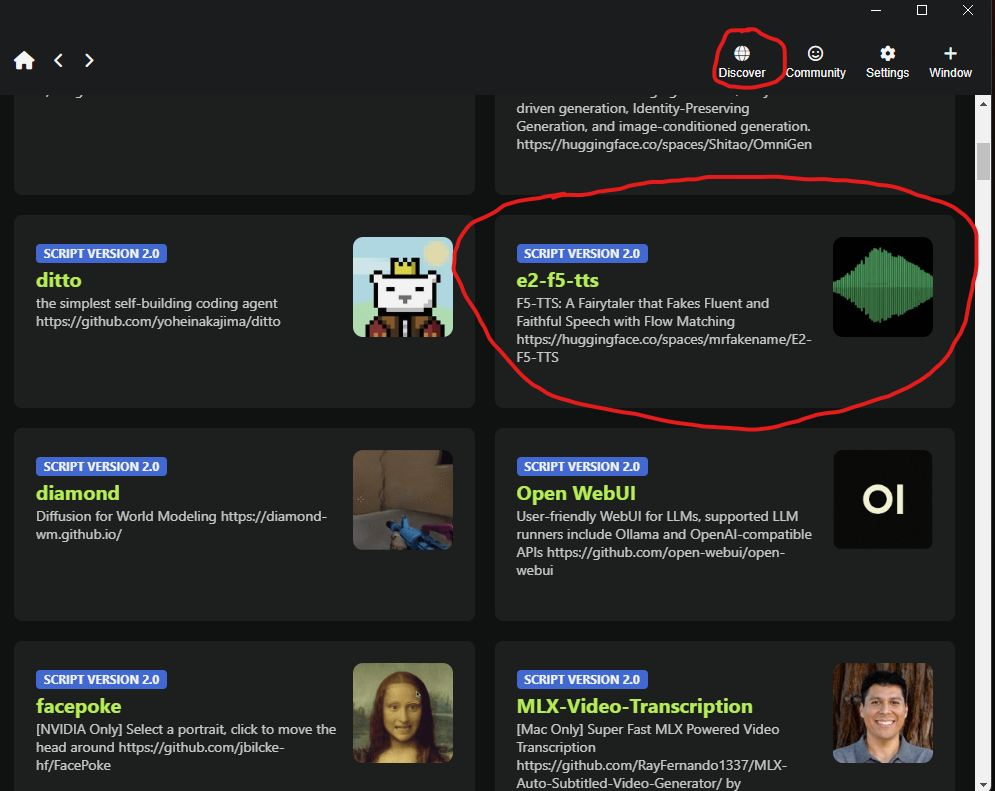Image resolution: width=995 pixels, height=791 pixels.
Task: Go to the Home page icon
Action: [24, 60]
